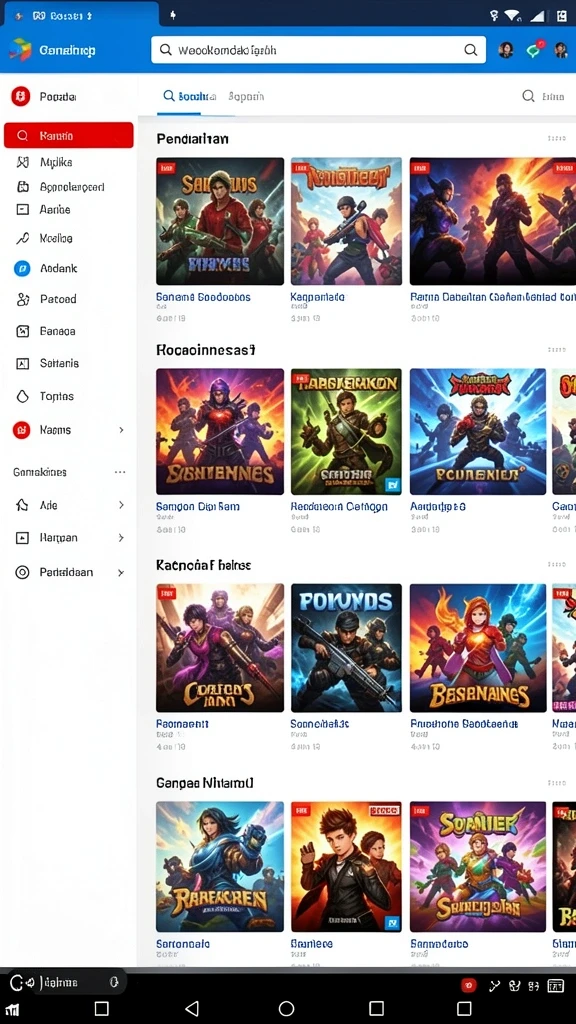576x1024 pixels.
Task: Click the home-shaped icon beside 'Ade'
Action: (x=22, y=505)
